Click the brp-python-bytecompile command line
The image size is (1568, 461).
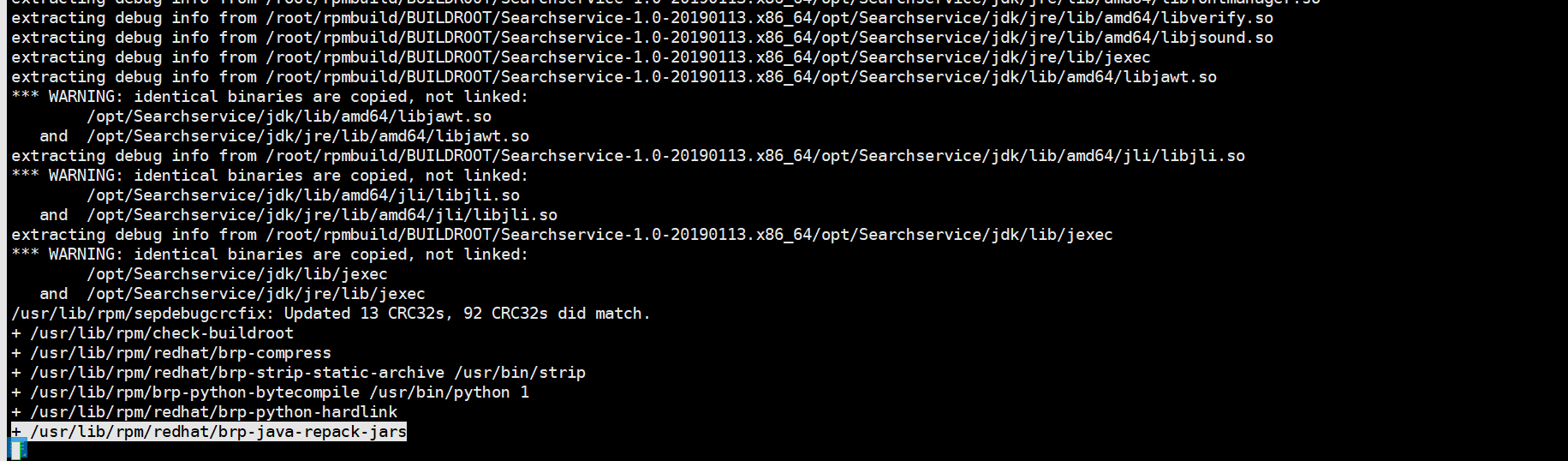(271, 392)
